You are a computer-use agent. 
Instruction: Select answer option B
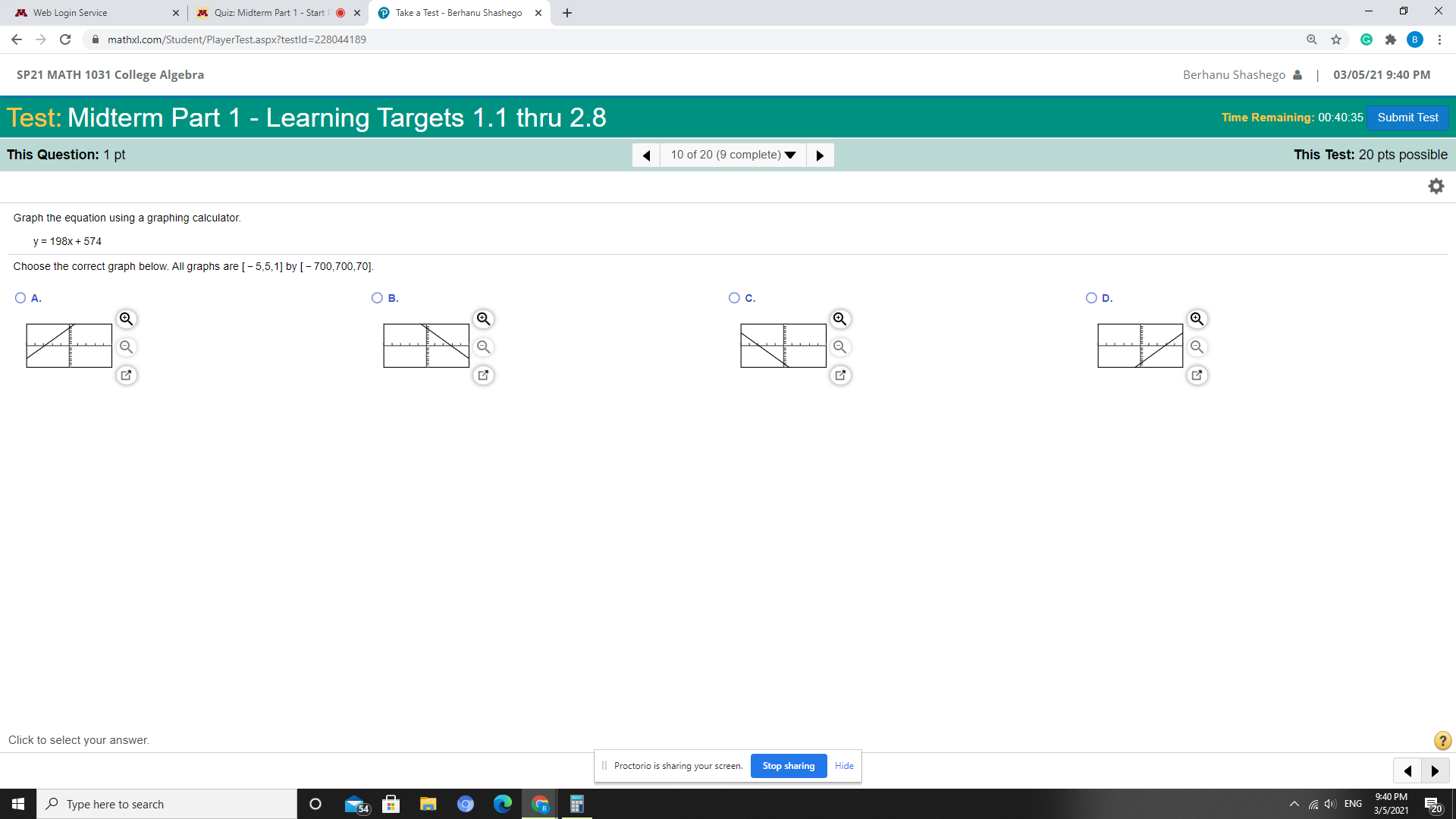(377, 298)
